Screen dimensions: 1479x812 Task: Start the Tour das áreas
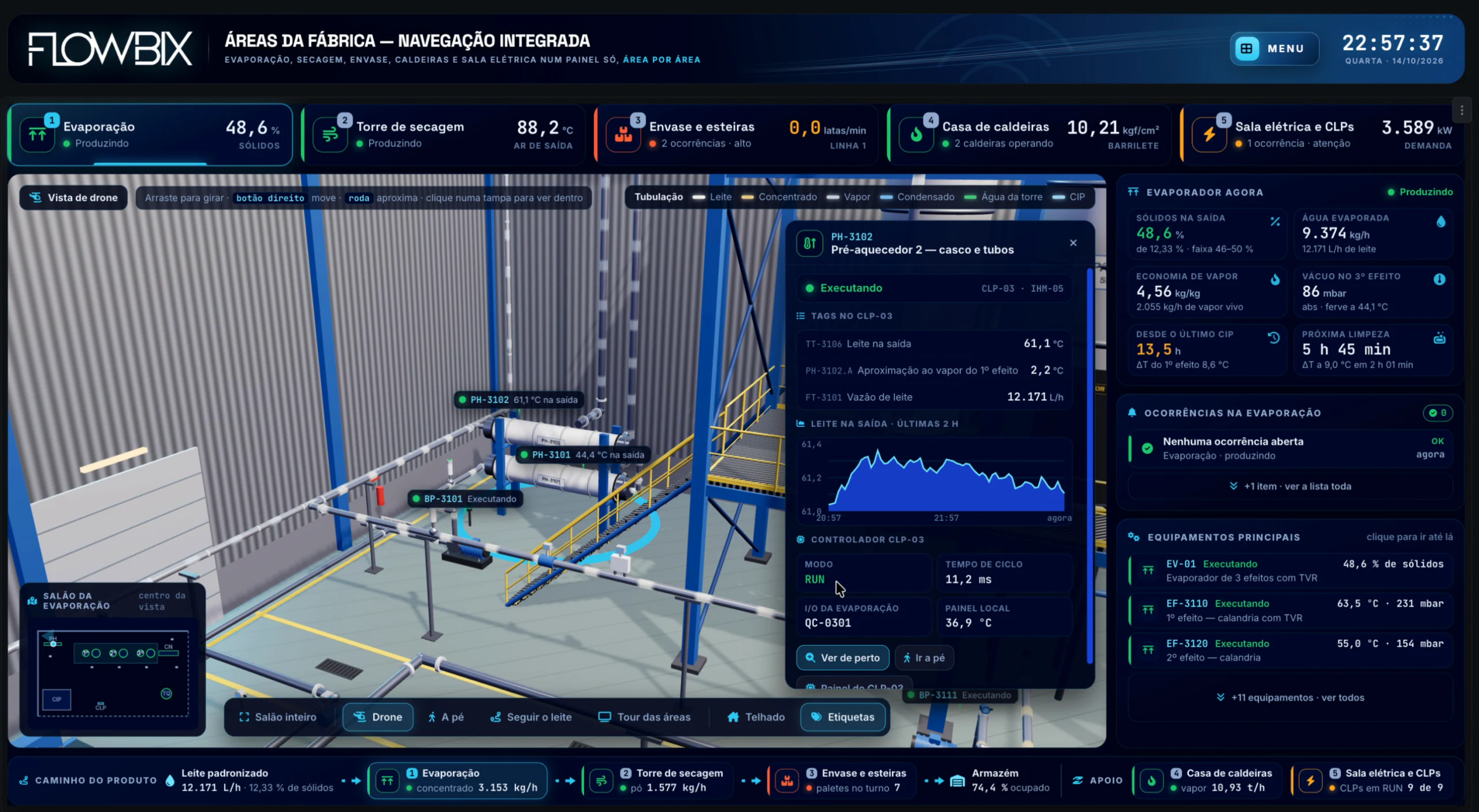[644, 717]
